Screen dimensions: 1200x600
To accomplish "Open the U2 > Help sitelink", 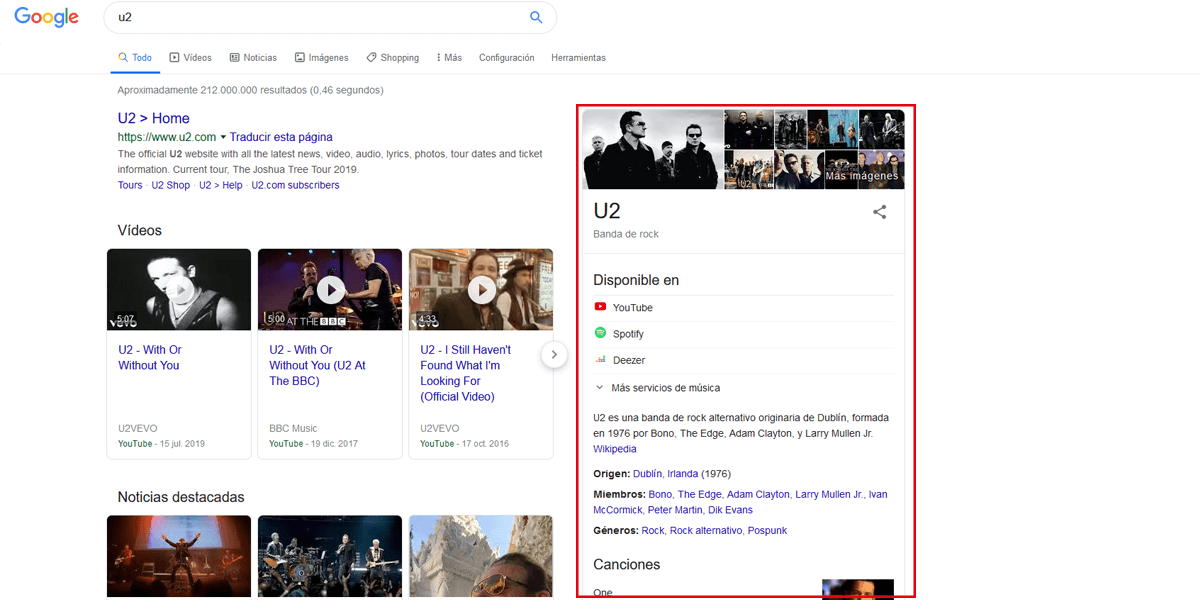I will click(221, 185).
